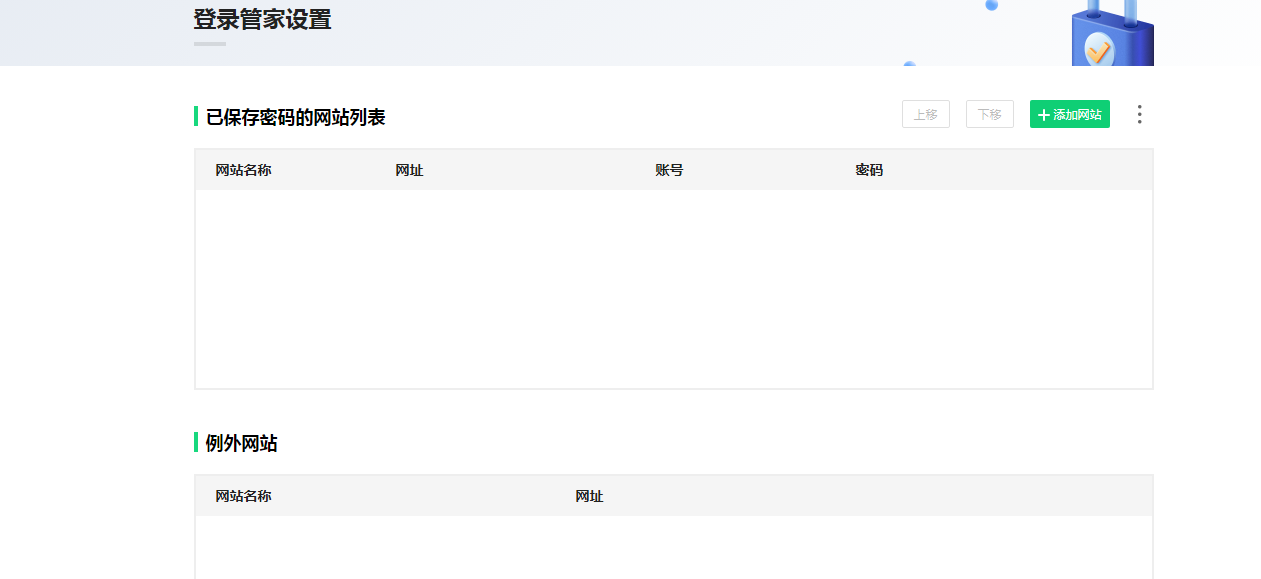Click the 已保存密码的网站列表 section heading
This screenshot has width=1261, height=579.
click(x=295, y=118)
